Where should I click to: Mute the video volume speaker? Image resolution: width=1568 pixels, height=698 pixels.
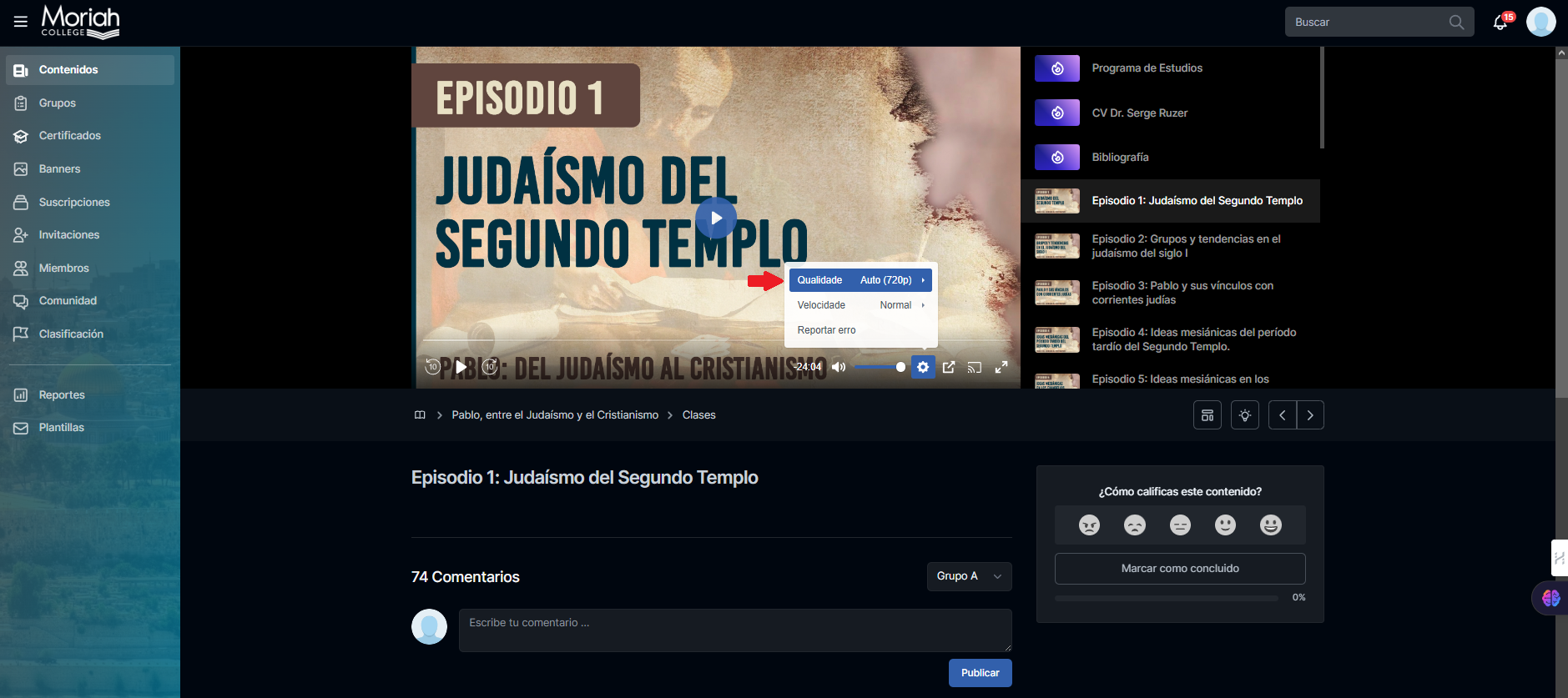[839, 367]
